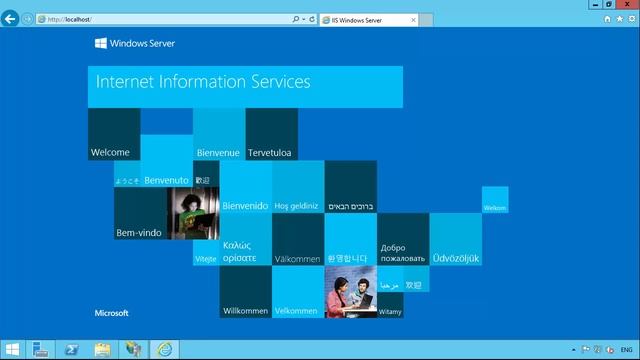Close the IIS Windows Server tab
640x360 pixels.
pyautogui.click(x=413, y=20)
